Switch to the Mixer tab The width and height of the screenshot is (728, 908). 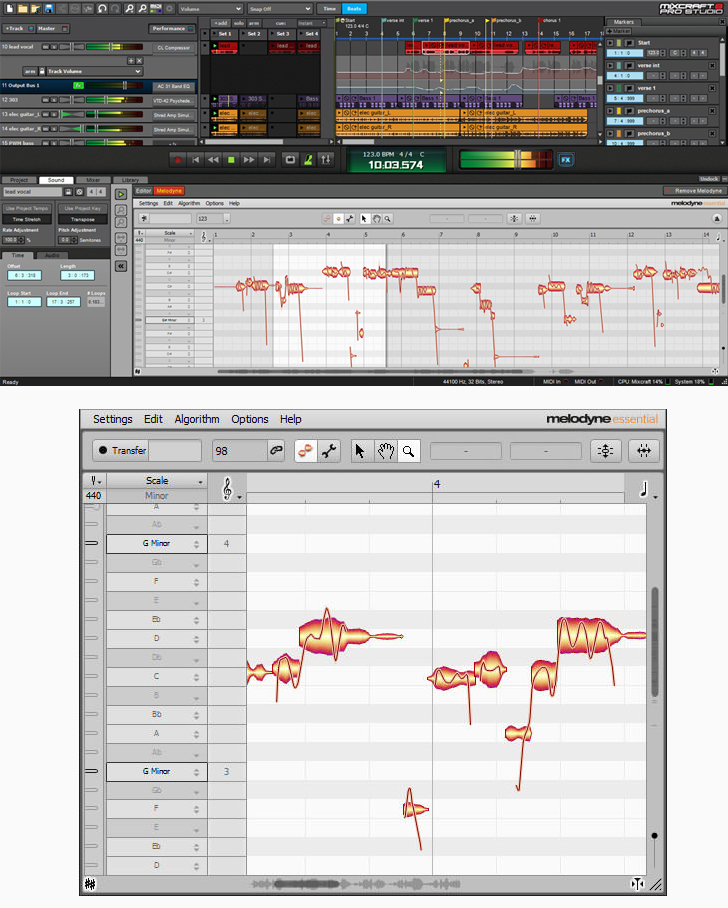93,180
